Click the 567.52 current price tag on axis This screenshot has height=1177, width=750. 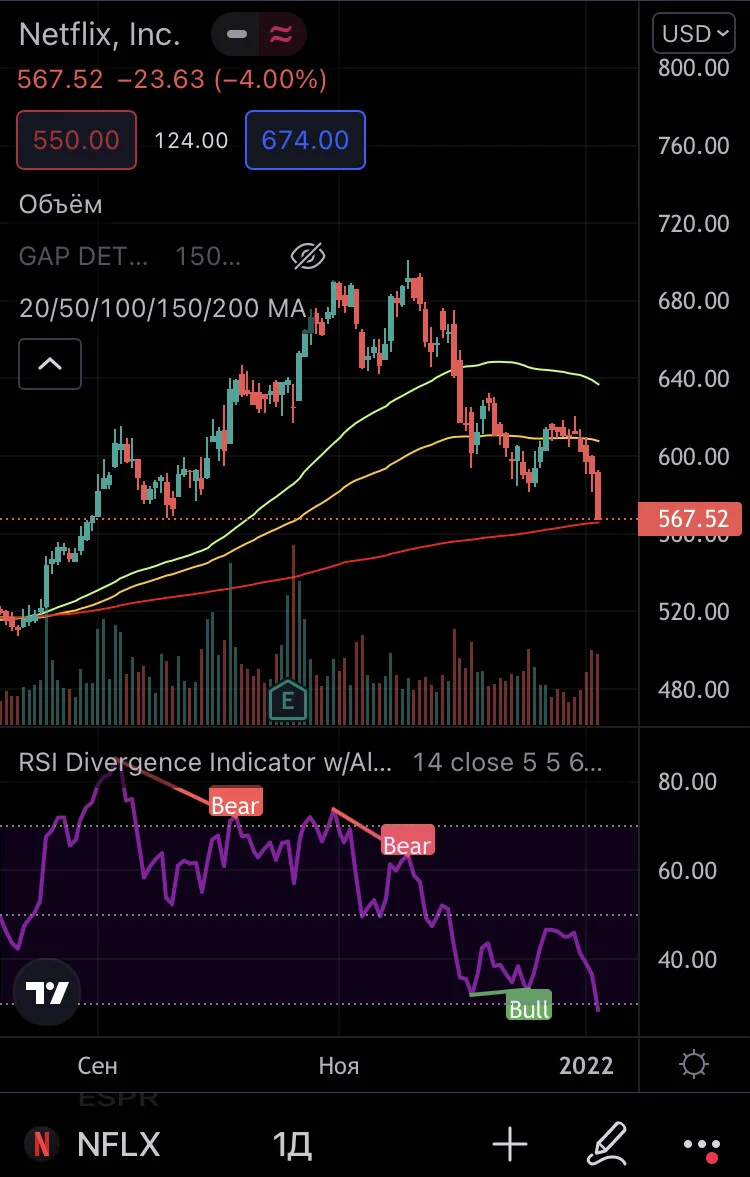point(689,519)
